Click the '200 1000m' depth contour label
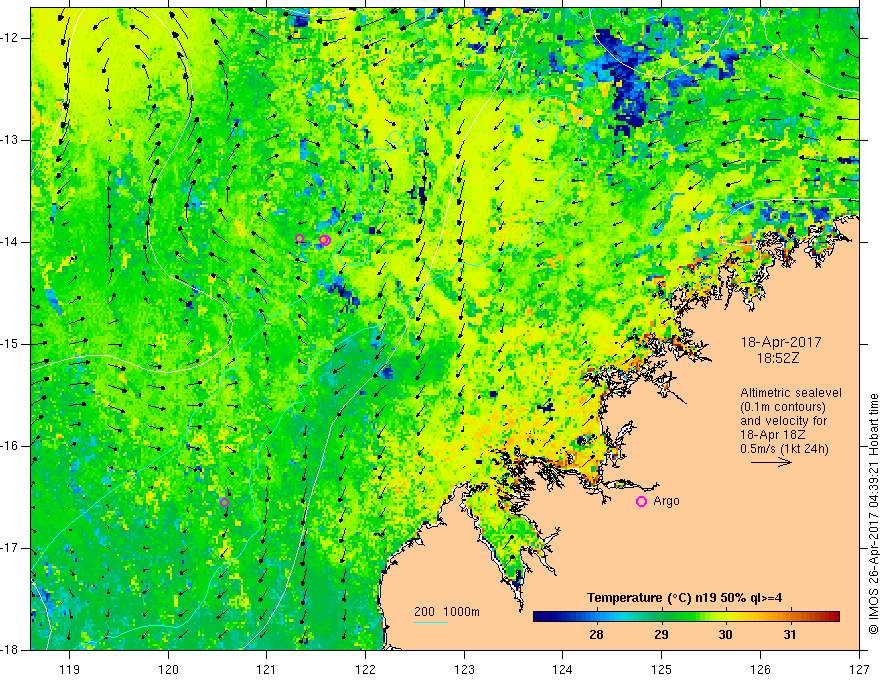This screenshot has width=880, height=680. click(x=447, y=612)
